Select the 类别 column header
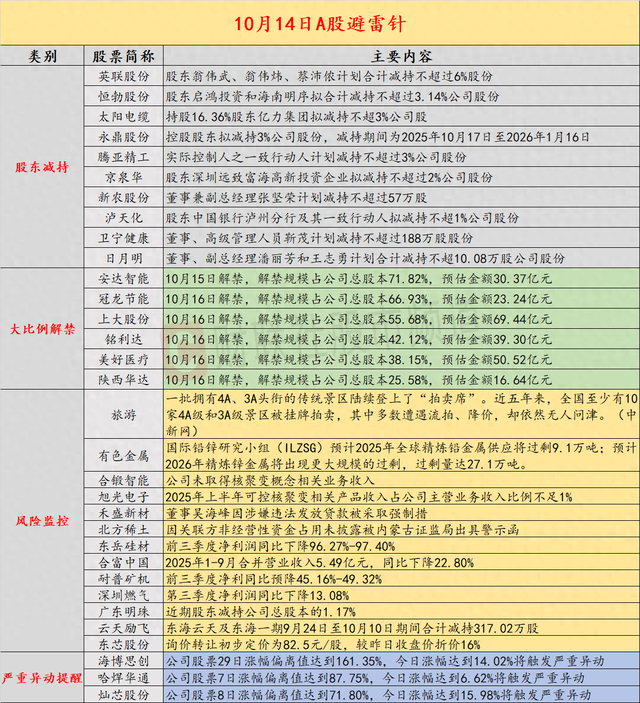The width and height of the screenshot is (640, 703). [42, 56]
